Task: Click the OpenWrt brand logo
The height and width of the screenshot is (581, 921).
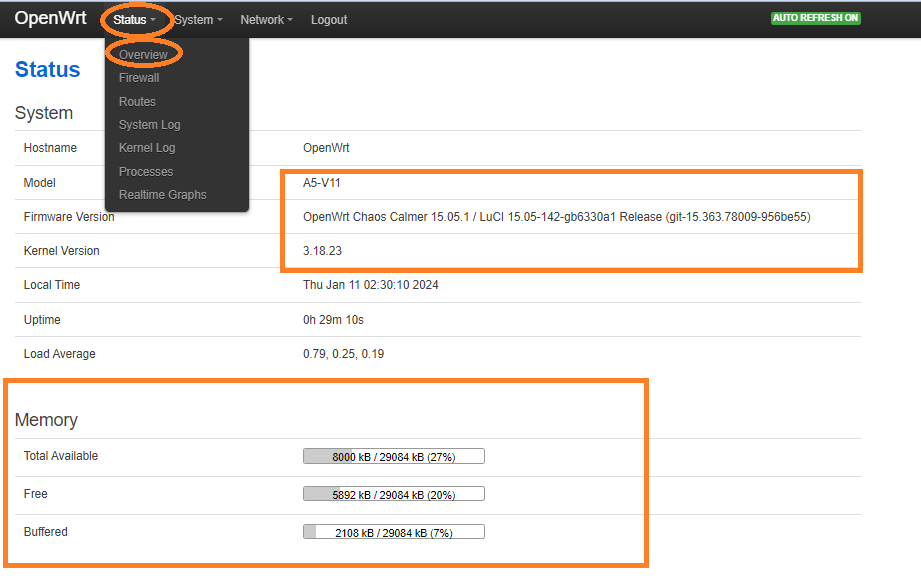Action: click(51, 18)
